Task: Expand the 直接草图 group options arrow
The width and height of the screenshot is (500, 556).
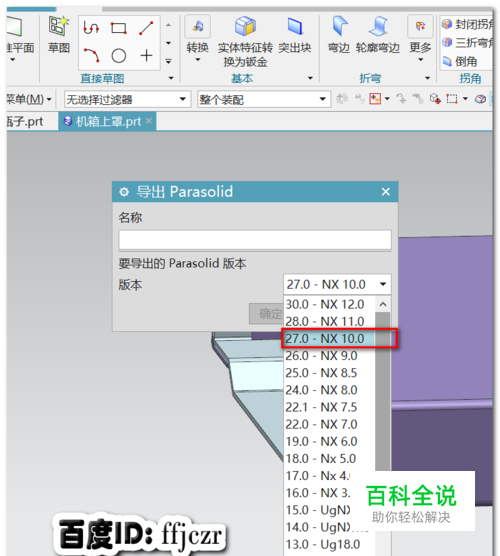Action: (171, 78)
